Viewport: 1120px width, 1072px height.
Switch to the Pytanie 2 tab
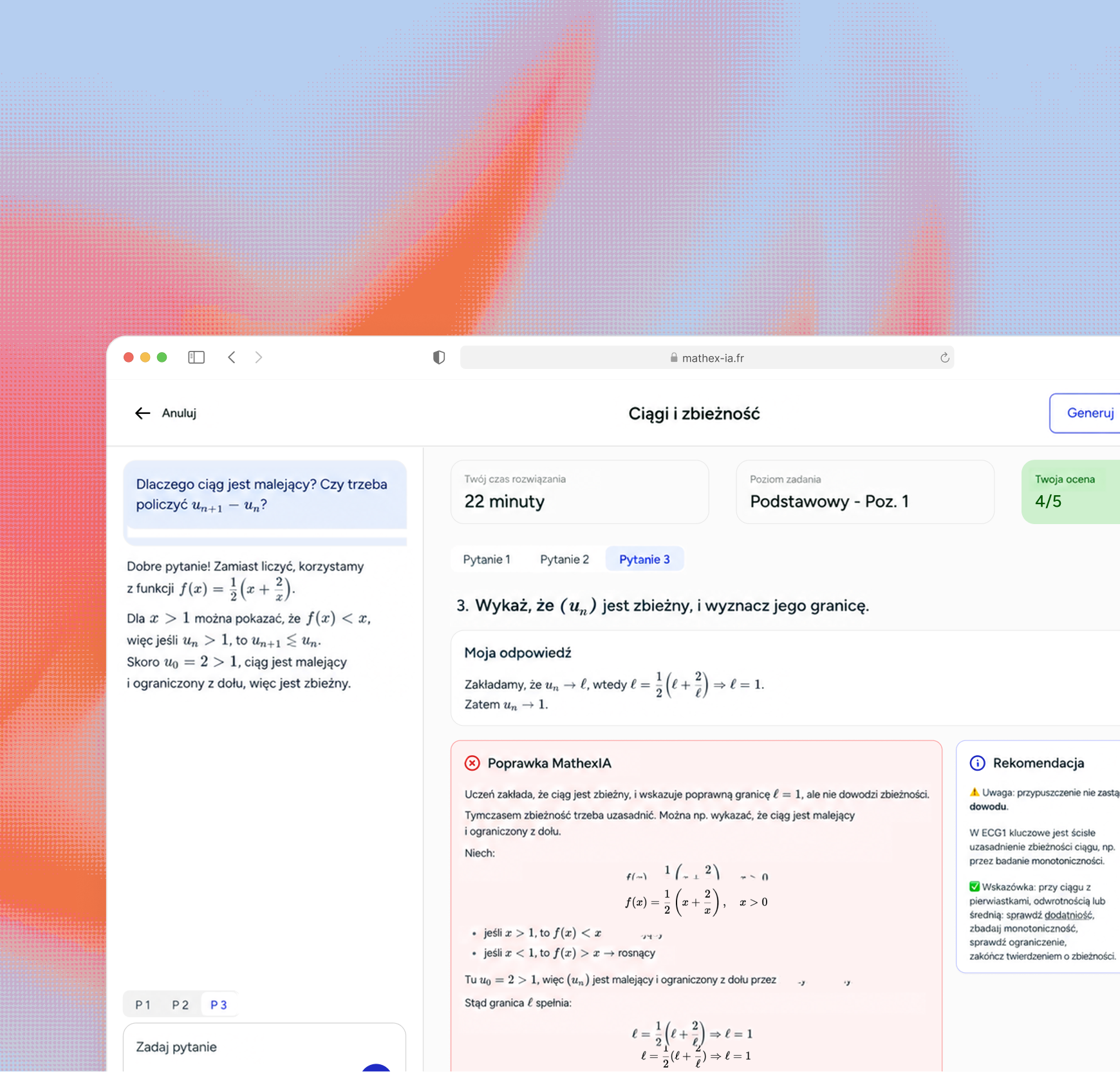click(x=565, y=560)
